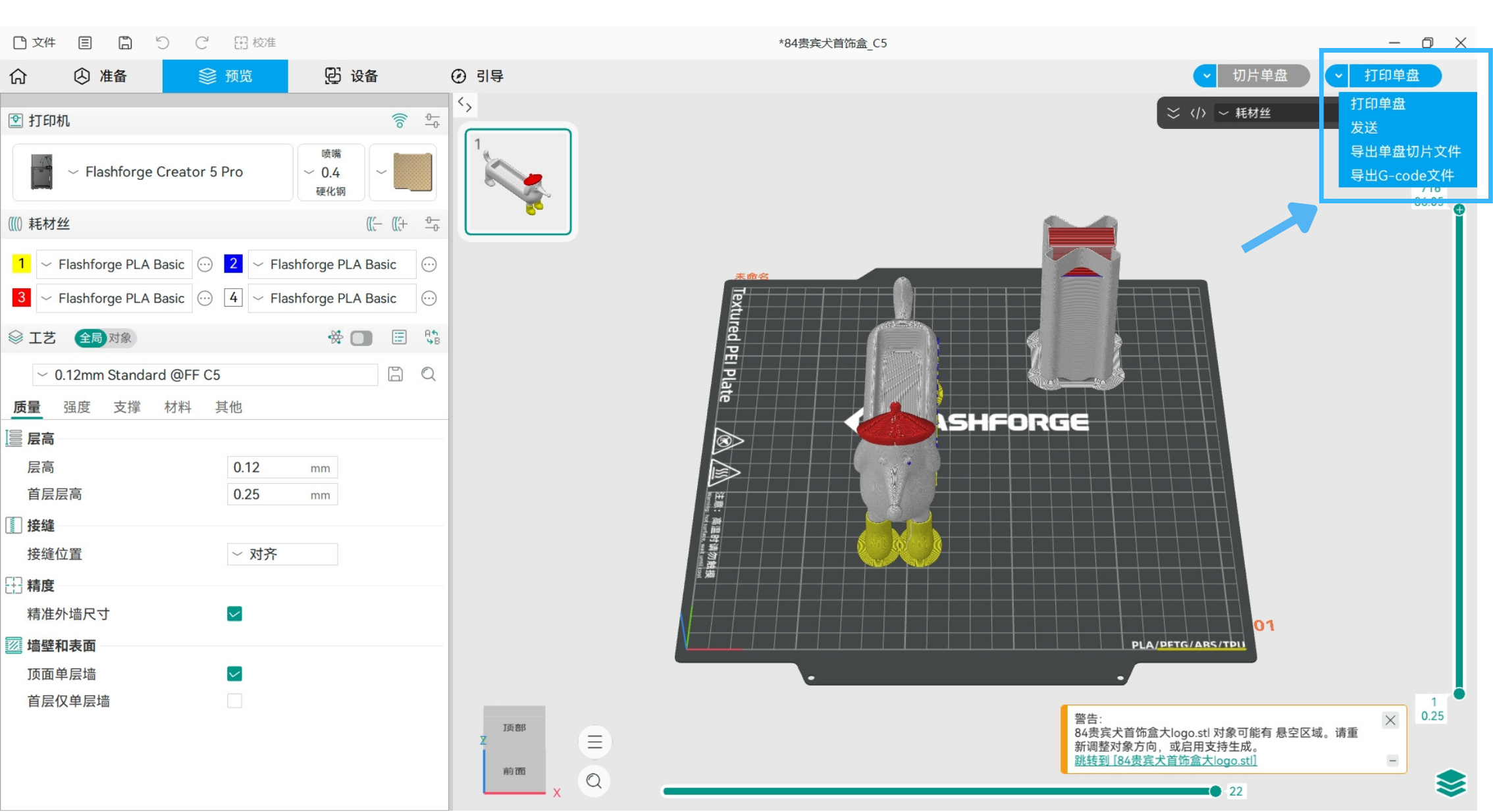Click the round zoom magnifier button in viewport
The width and height of the screenshot is (1493, 812).
[x=594, y=781]
